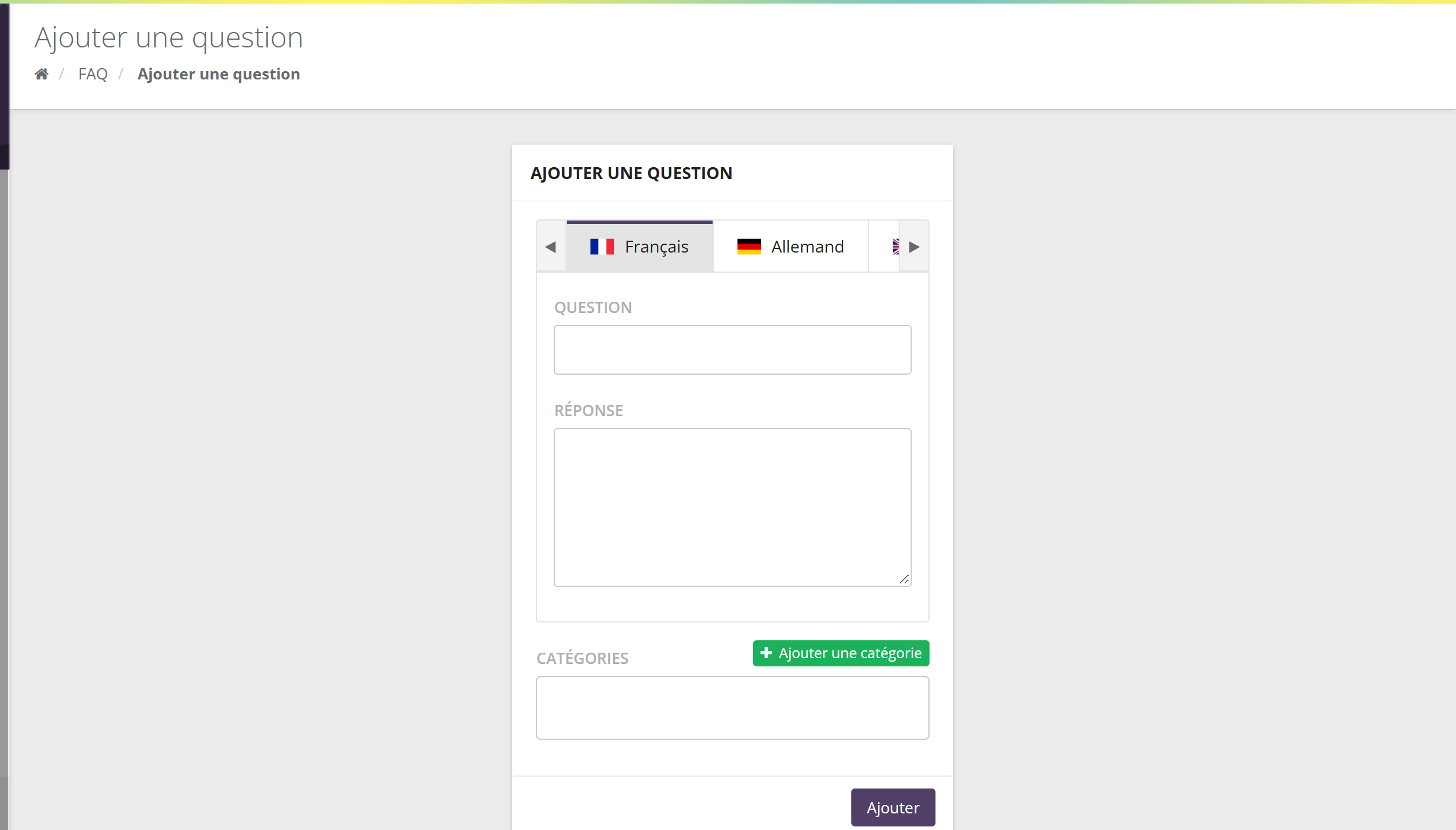Image resolution: width=1456 pixels, height=830 pixels.
Task: Click the Réponse textarea resize handle
Action: [x=904, y=579]
